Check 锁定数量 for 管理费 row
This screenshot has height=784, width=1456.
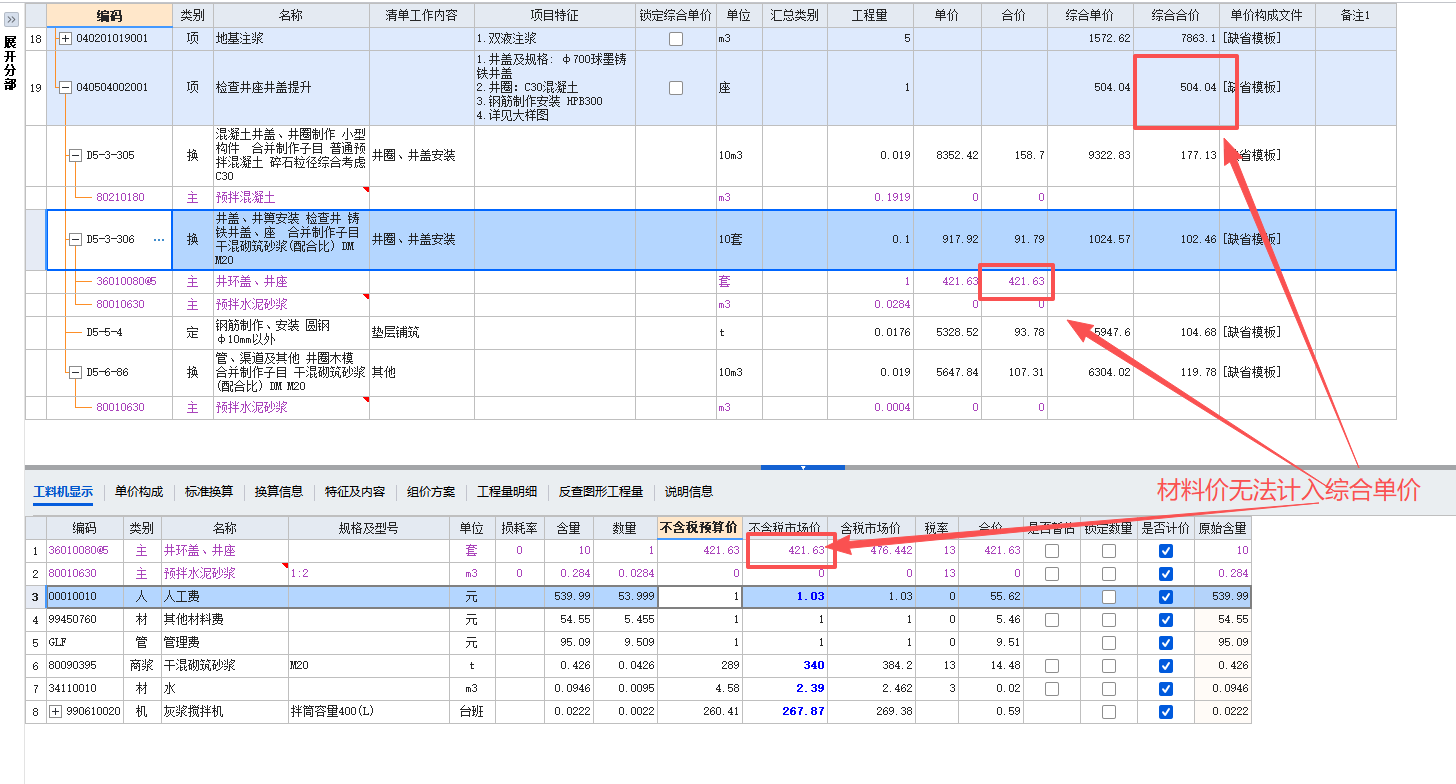[x=1108, y=643]
